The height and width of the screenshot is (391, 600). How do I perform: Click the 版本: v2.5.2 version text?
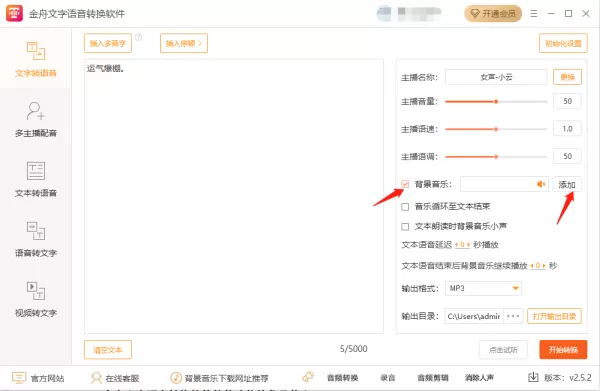pos(567,378)
